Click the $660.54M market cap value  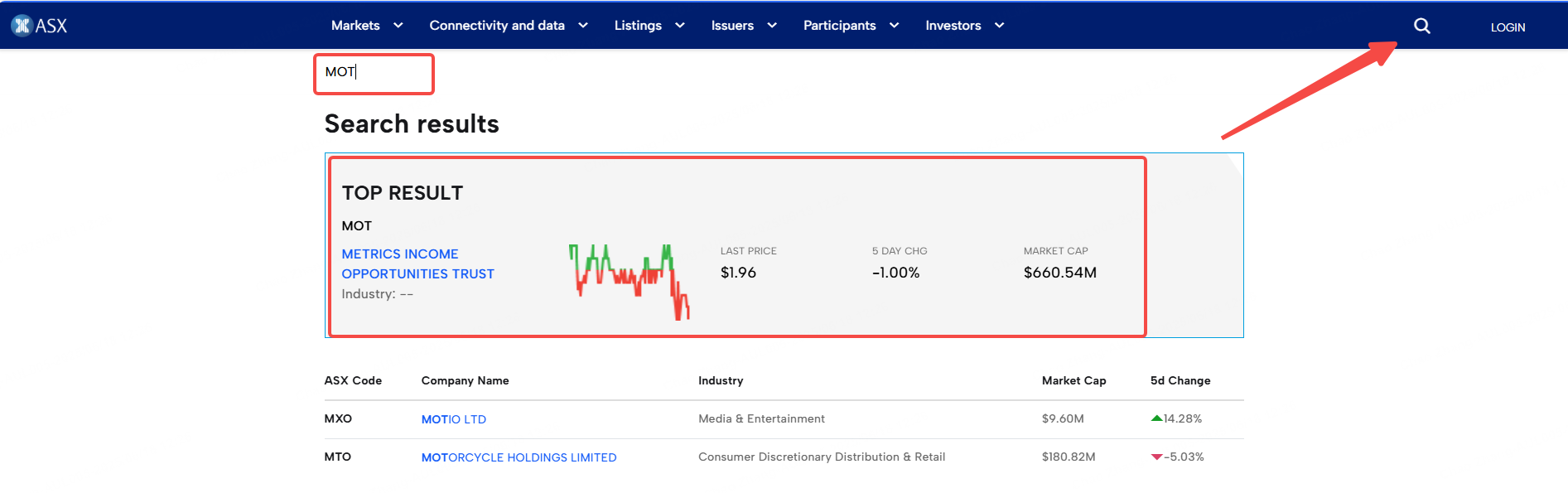point(1059,273)
